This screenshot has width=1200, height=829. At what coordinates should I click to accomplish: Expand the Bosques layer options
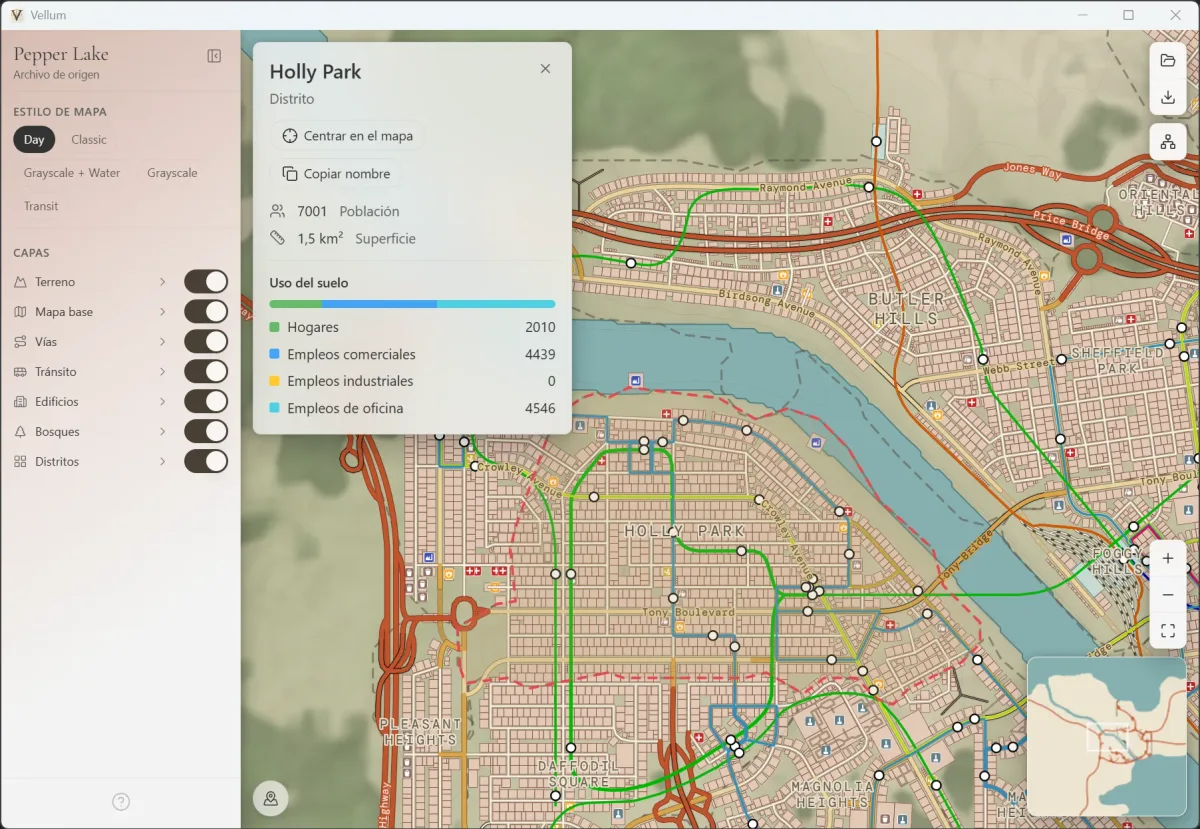coord(162,432)
